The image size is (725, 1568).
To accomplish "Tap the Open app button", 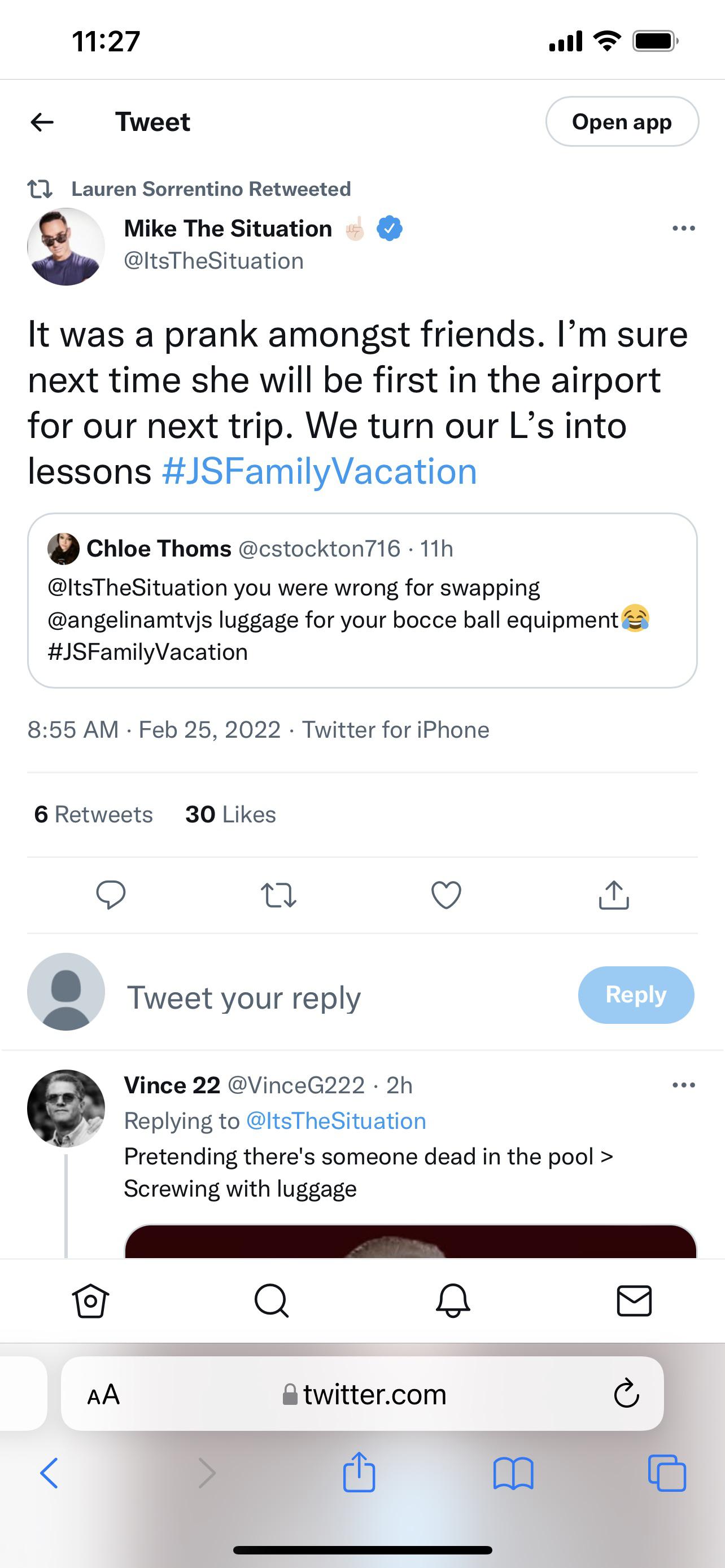I will 622,122.
